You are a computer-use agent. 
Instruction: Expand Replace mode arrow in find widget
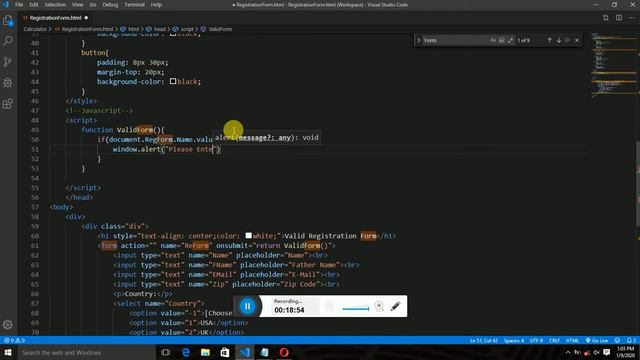[418, 40]
